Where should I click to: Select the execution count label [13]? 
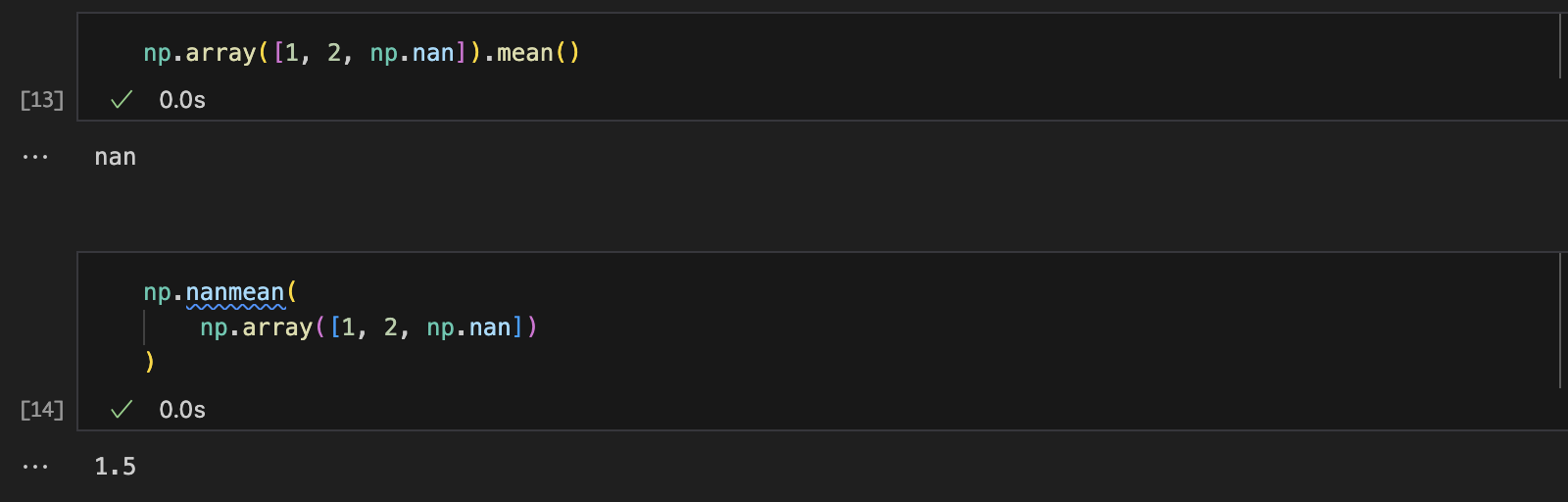pyautogui.click(x=42, y=100)
